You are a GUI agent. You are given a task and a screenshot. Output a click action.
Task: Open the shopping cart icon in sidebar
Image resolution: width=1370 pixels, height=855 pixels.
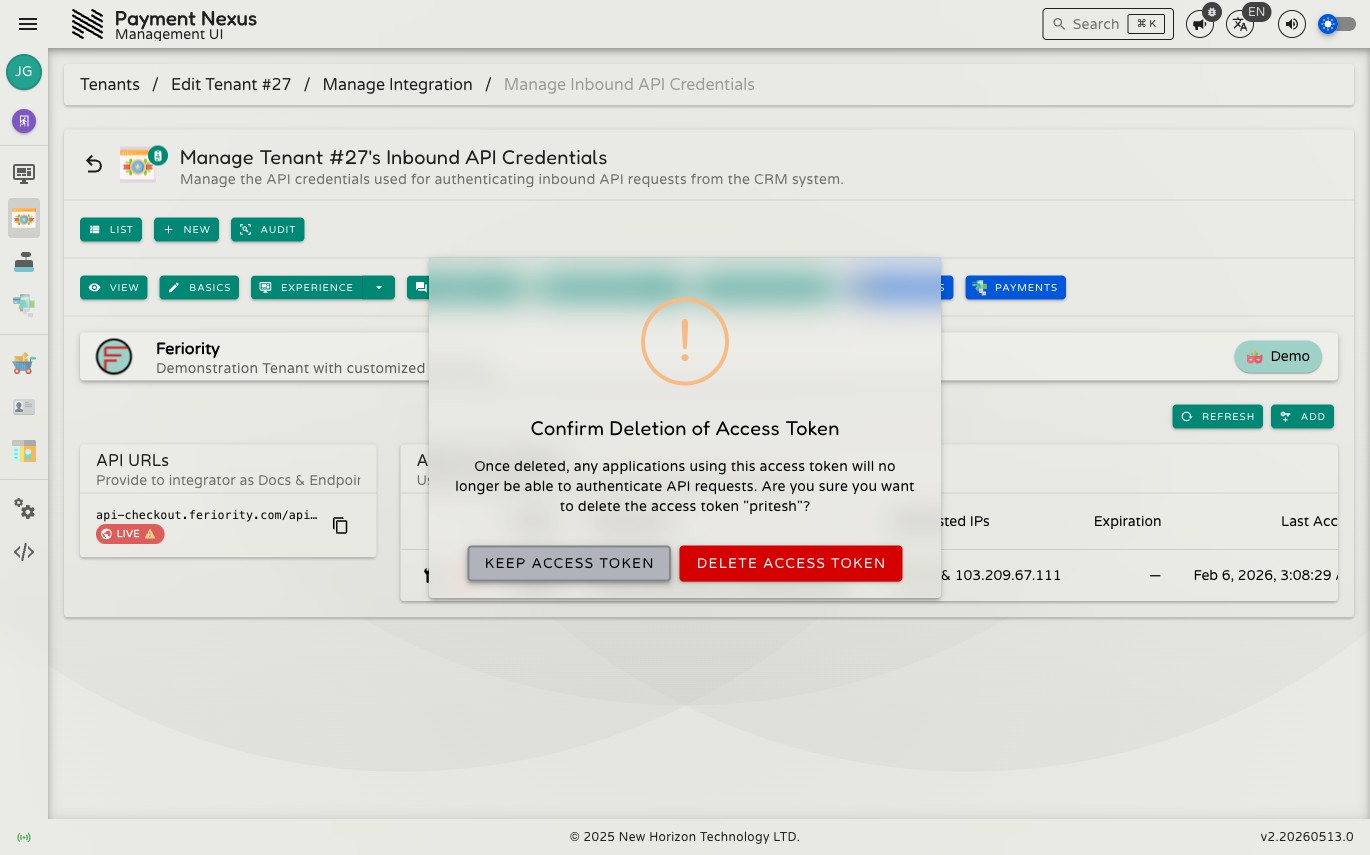pyautogui.click(x=24, y=364)
